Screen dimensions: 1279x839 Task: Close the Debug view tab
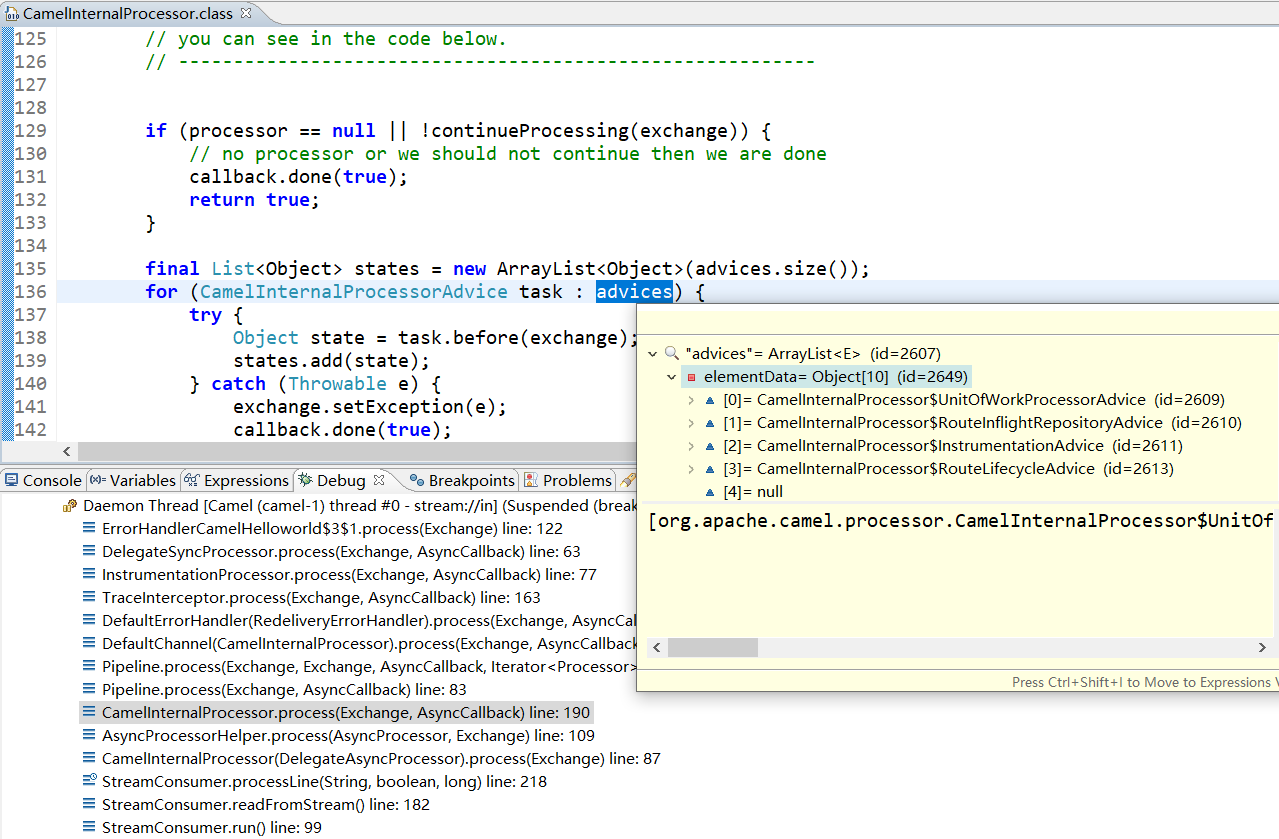pyautogui.click(x=379, y=480)
